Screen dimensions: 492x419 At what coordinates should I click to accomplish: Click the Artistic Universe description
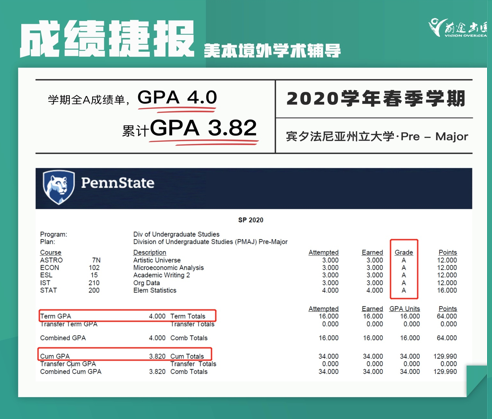click(157, 260)
